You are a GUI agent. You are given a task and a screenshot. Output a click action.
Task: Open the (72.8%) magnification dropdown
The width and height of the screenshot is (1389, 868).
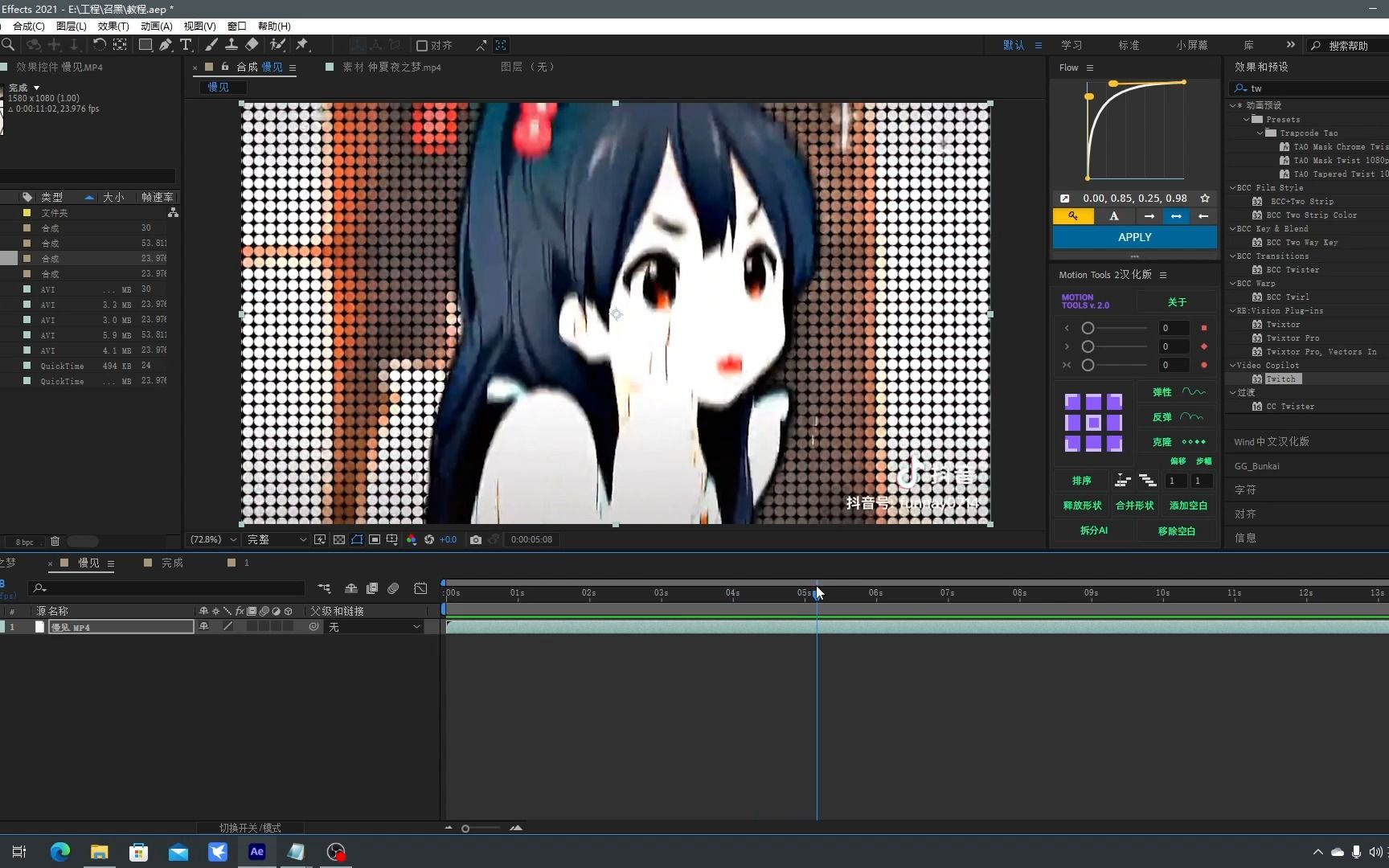click(x=211, y=539)
